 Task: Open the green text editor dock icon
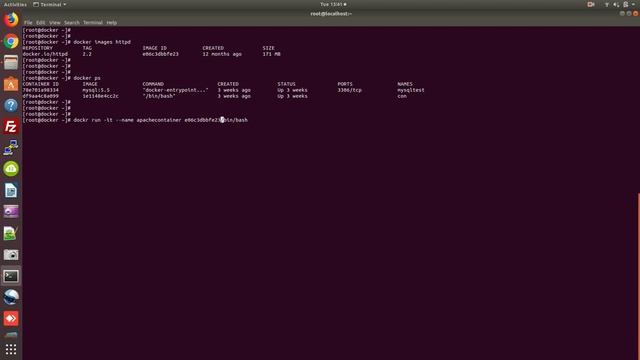coord(11,233)
